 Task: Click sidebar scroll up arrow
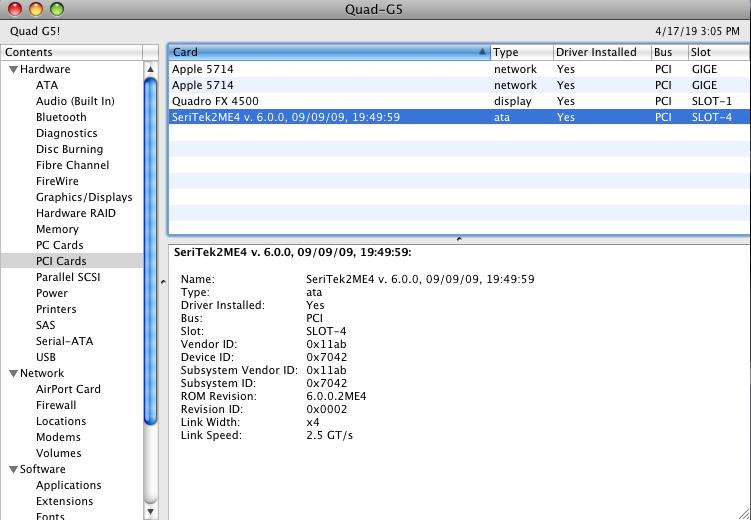150,69
